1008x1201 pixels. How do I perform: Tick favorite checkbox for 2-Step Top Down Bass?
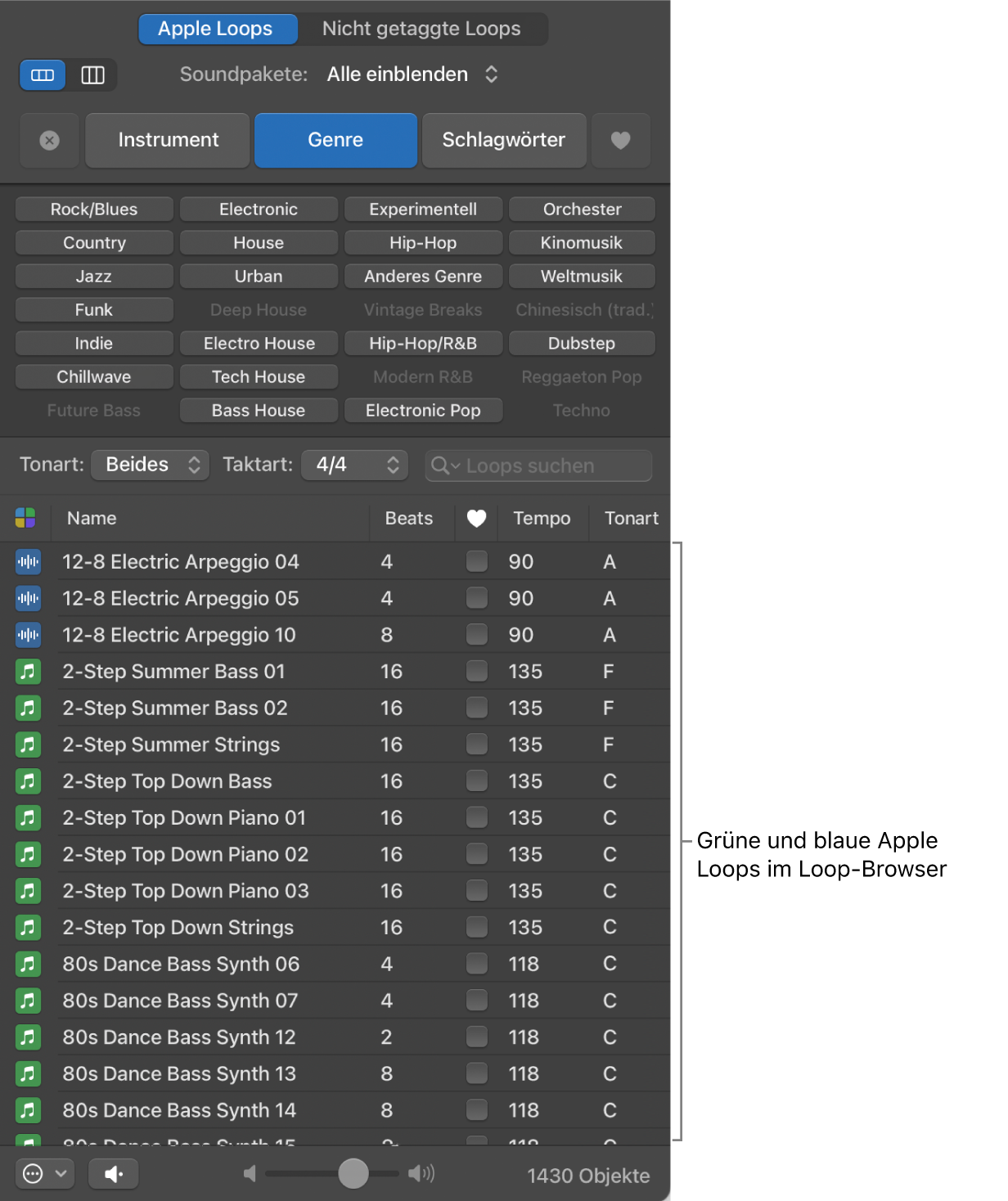pos(477,780)
